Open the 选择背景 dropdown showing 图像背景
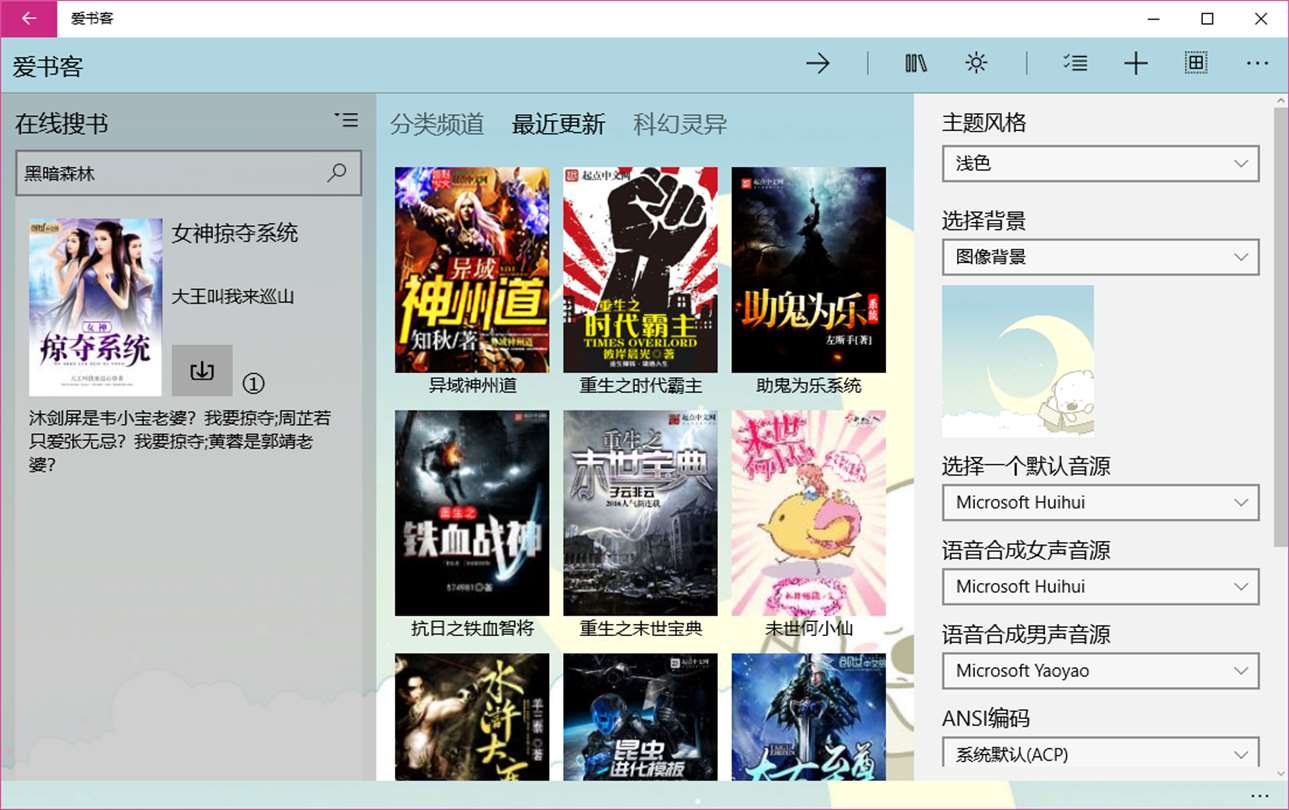The image size is (1289, 810). [x=1100, y=257]
